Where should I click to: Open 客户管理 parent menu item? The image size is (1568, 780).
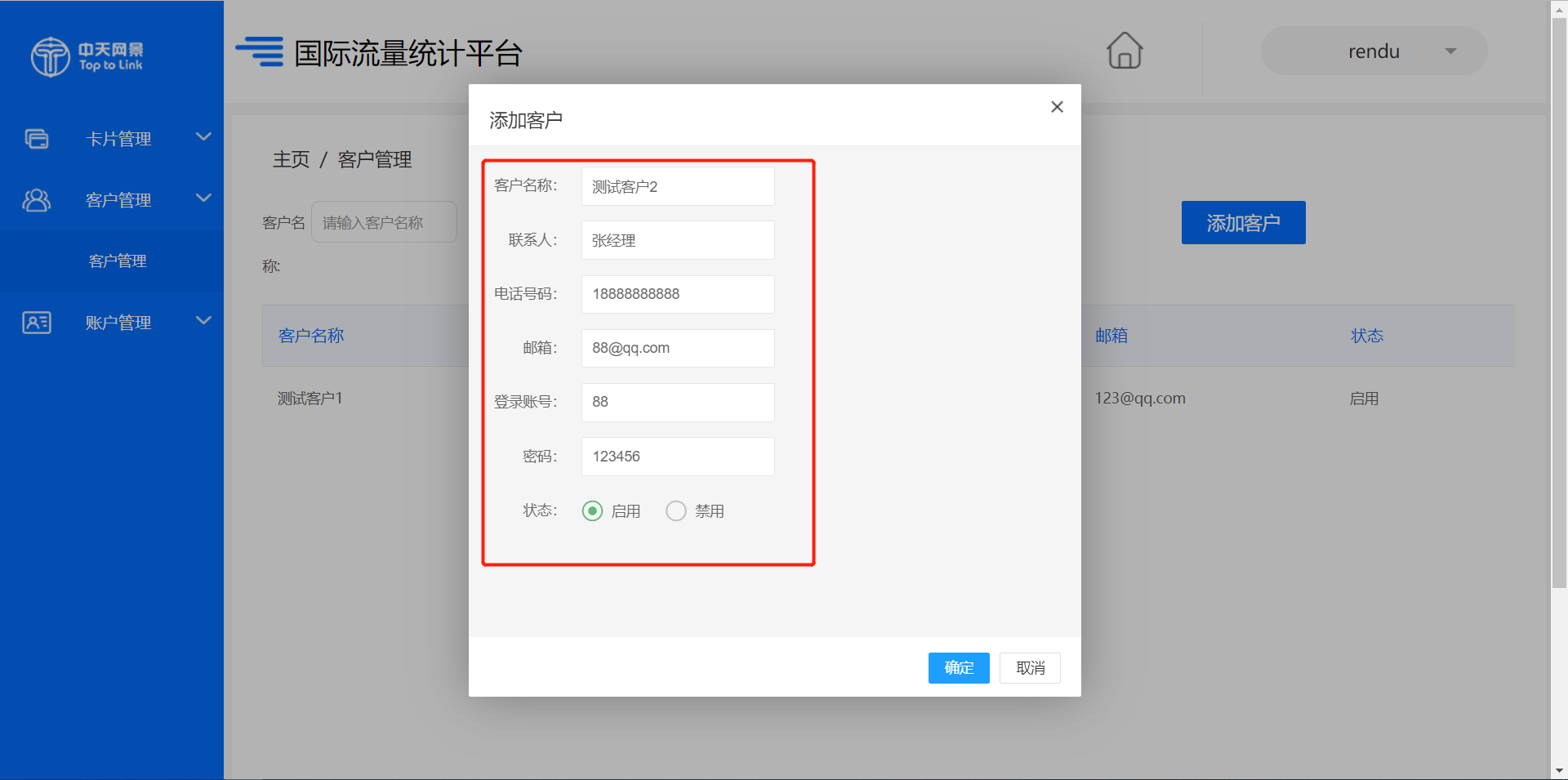[112, 200]
